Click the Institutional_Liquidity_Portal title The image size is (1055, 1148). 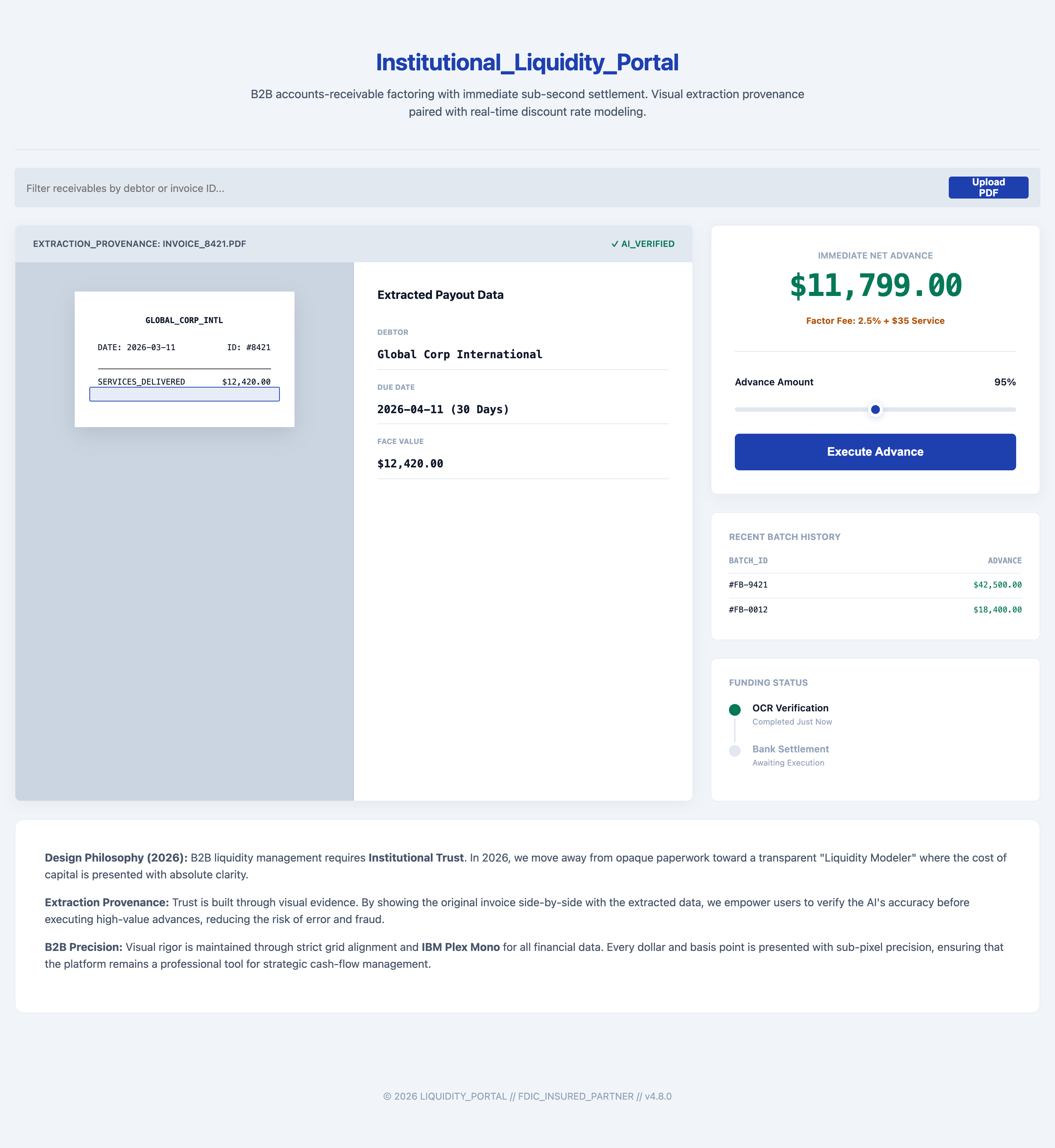527,63
